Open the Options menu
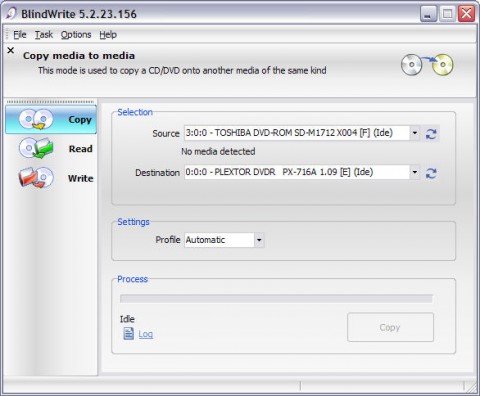The width and height of the screenshot is (480, 396). pos(76,35)
